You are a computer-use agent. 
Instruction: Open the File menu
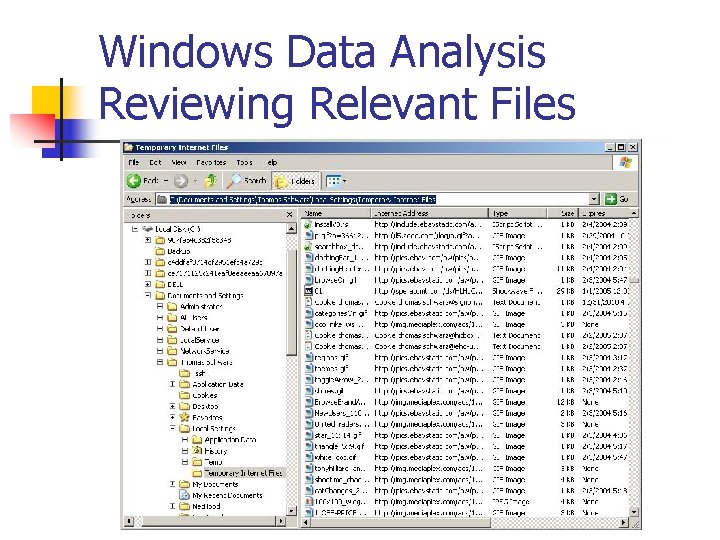coord(134,163)
